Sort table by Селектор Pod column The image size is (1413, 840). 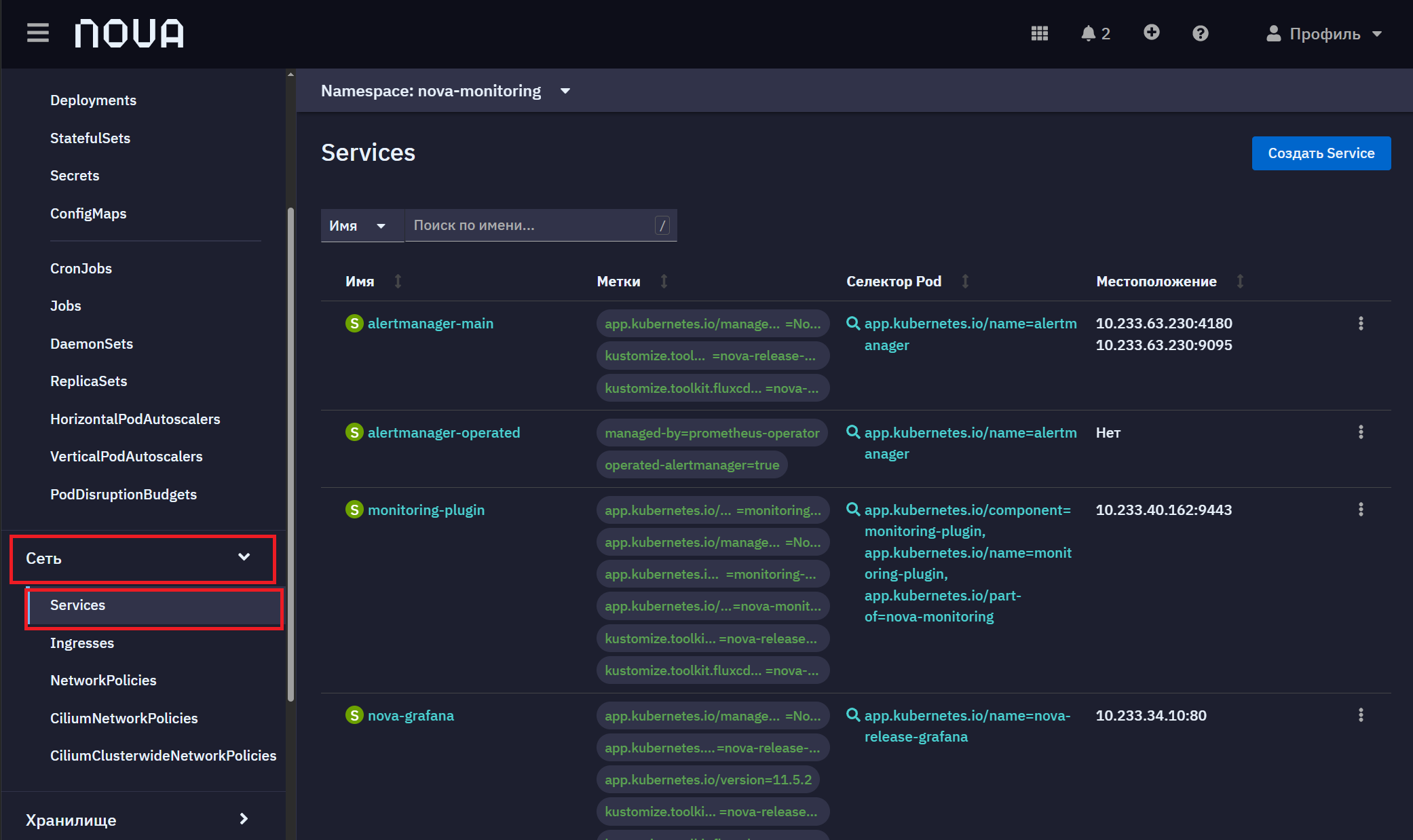click(907, 281)
